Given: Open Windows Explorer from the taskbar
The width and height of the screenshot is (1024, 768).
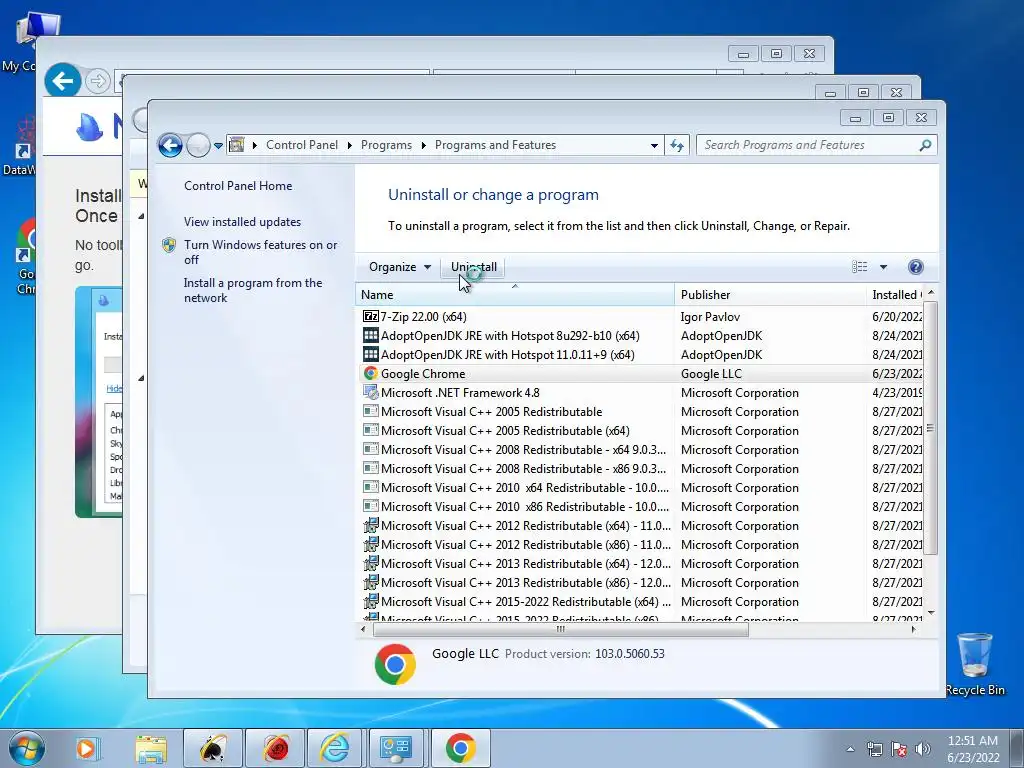Looking at the screenshot, I should point(151,748).
